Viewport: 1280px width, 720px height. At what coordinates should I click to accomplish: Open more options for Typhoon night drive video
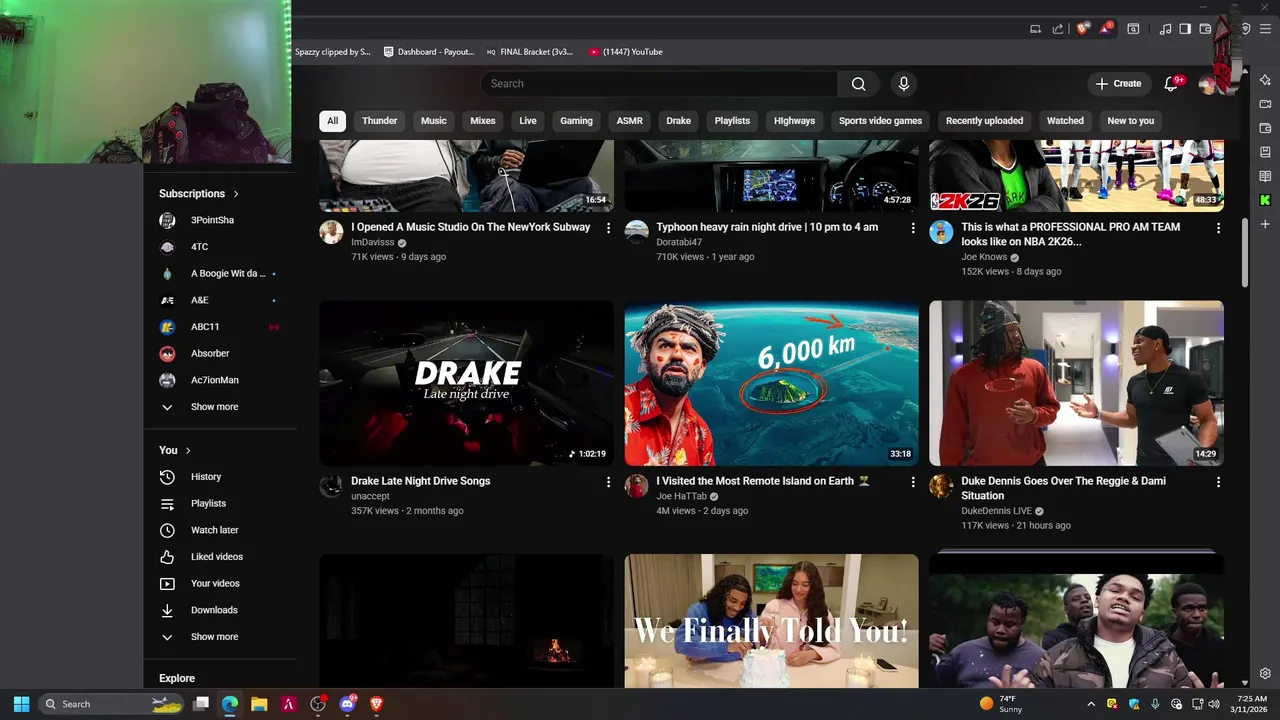point(913,228)
